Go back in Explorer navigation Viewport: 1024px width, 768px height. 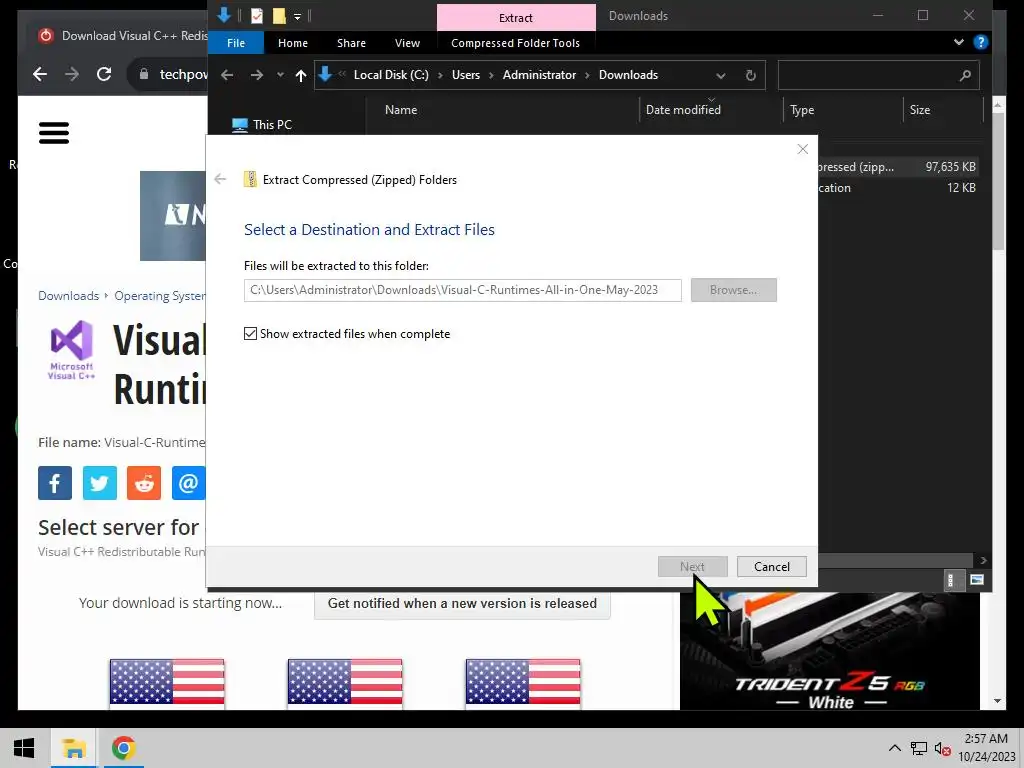227,75
